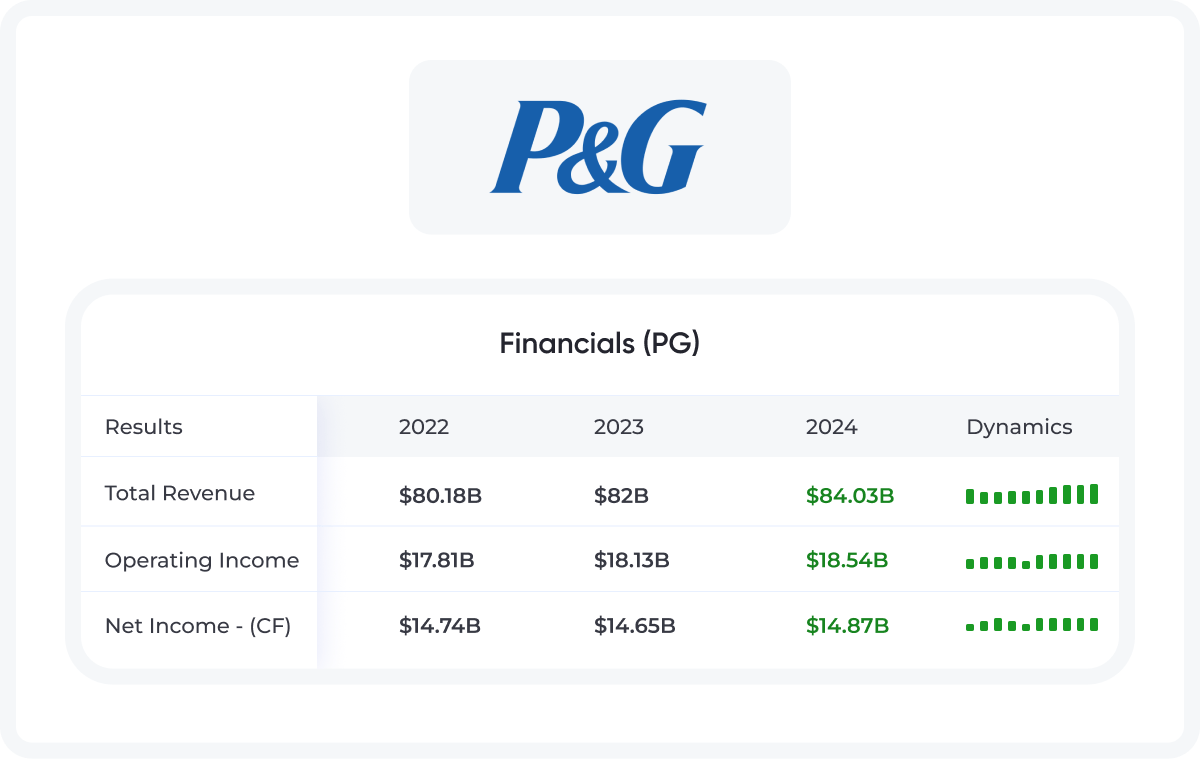
Task: Click the Net Income dynamics bar chart
Action: point(1032,625)
